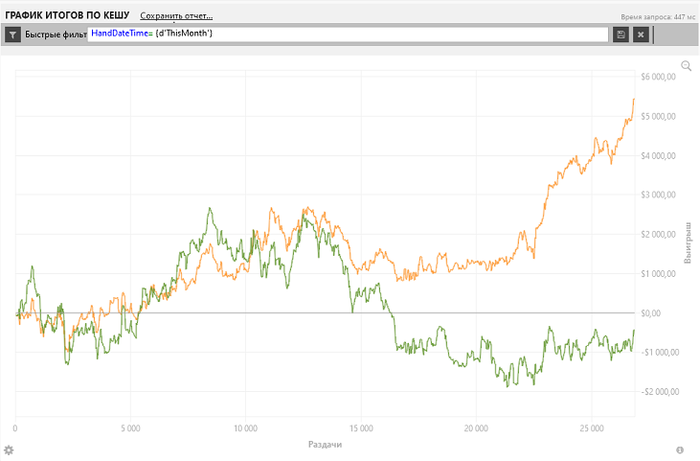This screenshot has height=461, width=700.
Task: Open the quick filters funnel icon
Action: (13, 34)
